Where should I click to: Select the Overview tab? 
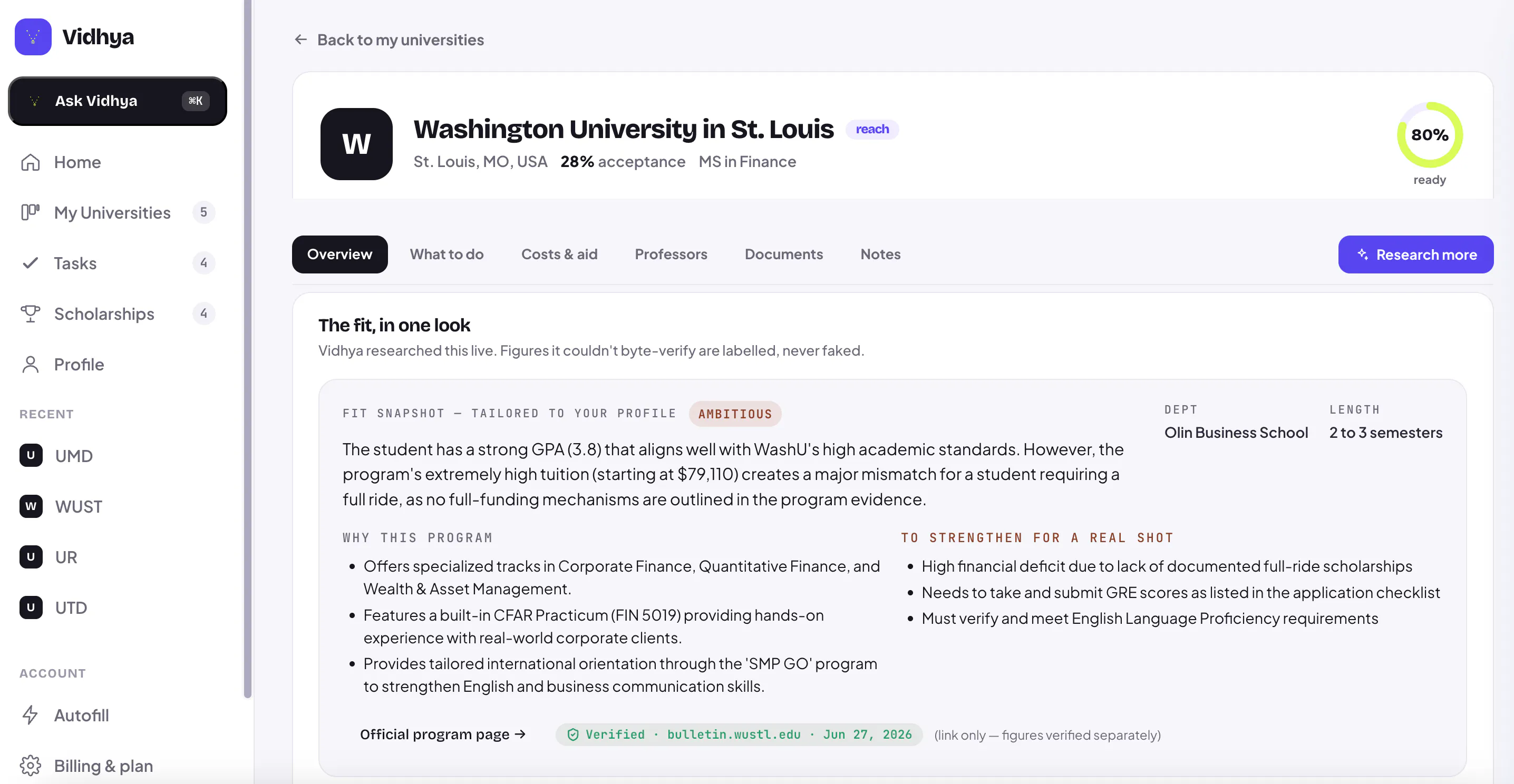pos(339,254)
